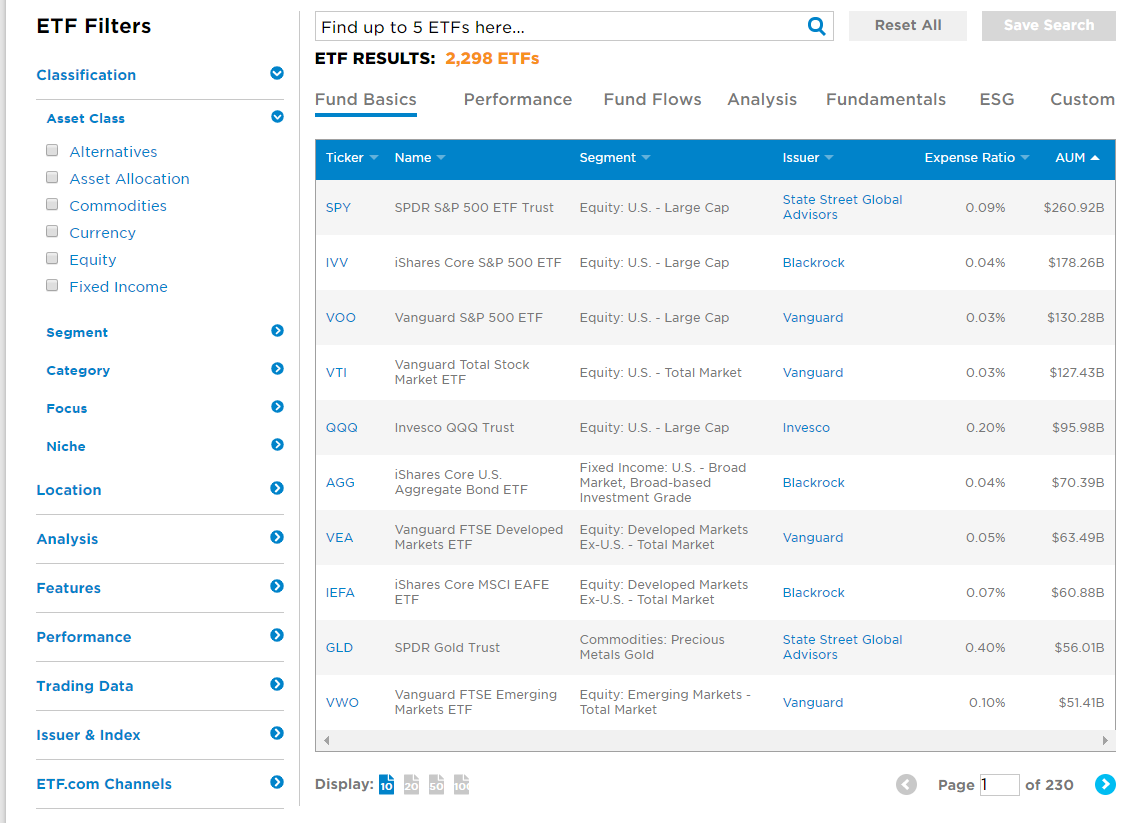Switch to the Performance tab
The height and width of the screenshot is (823, 1132).
[x=518, y=99]
